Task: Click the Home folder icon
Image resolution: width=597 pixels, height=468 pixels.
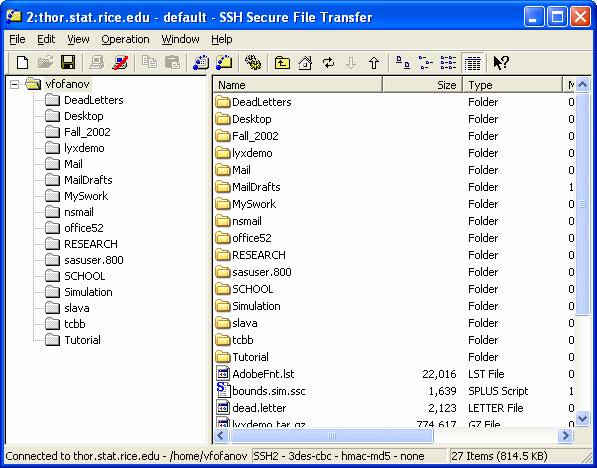Action: (x=305, y=62)
